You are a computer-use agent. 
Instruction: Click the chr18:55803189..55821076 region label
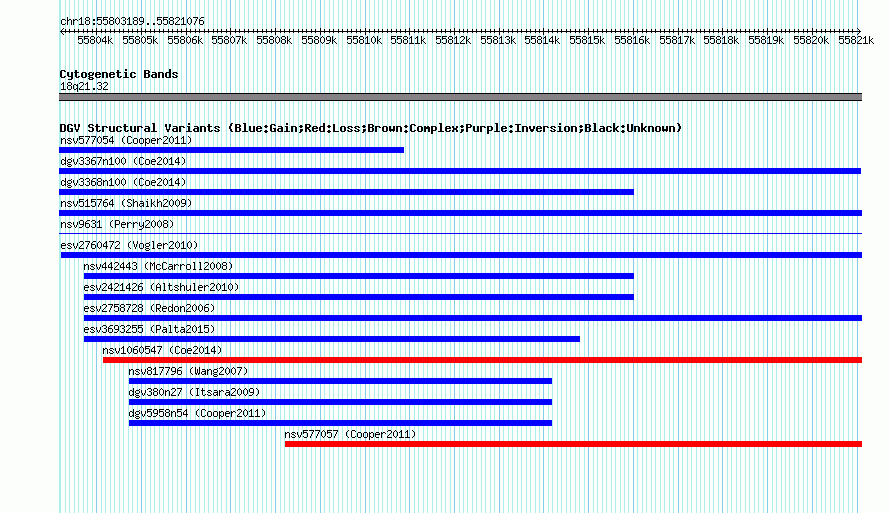132,21
